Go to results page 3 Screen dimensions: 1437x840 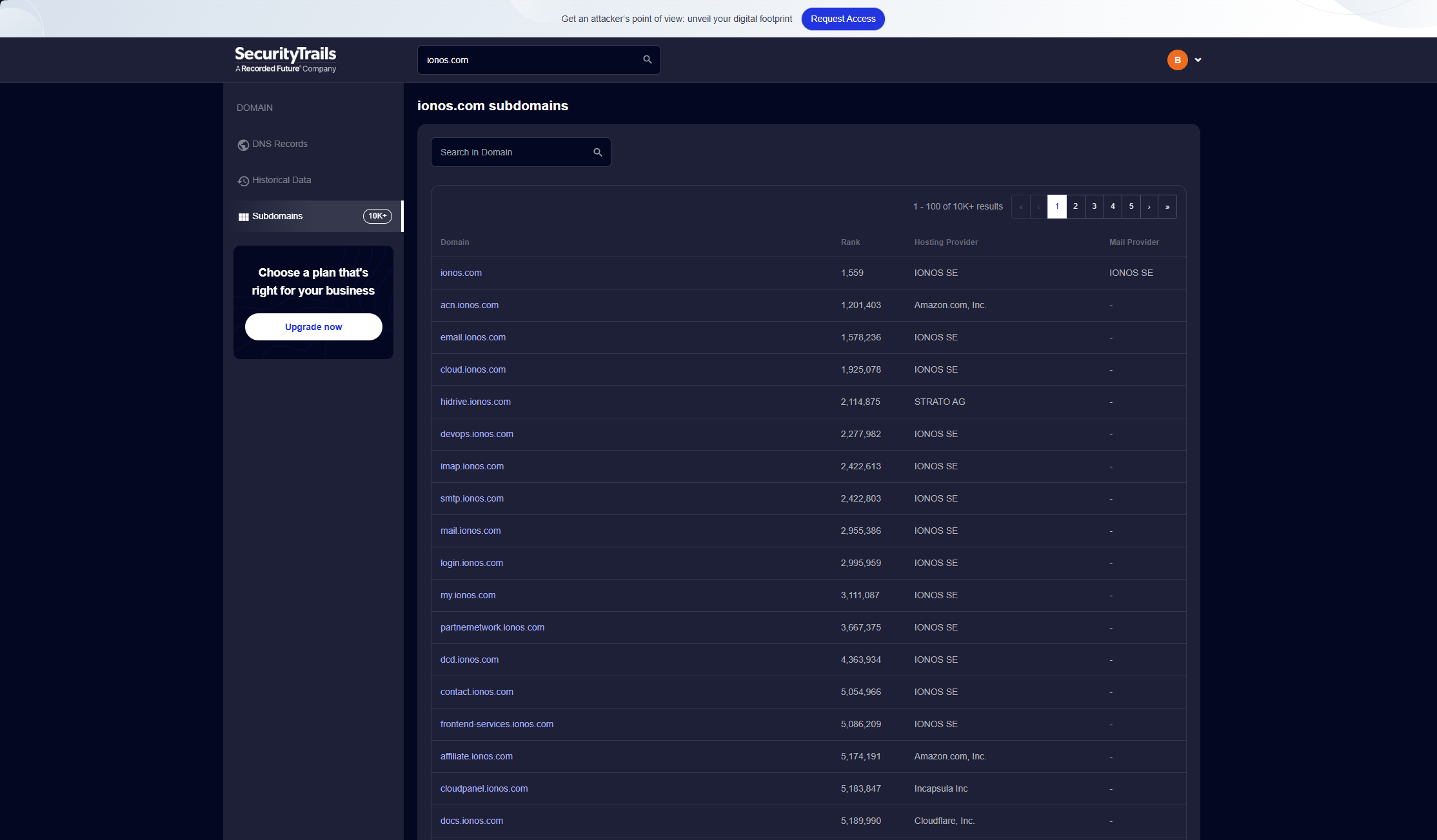1094,206
